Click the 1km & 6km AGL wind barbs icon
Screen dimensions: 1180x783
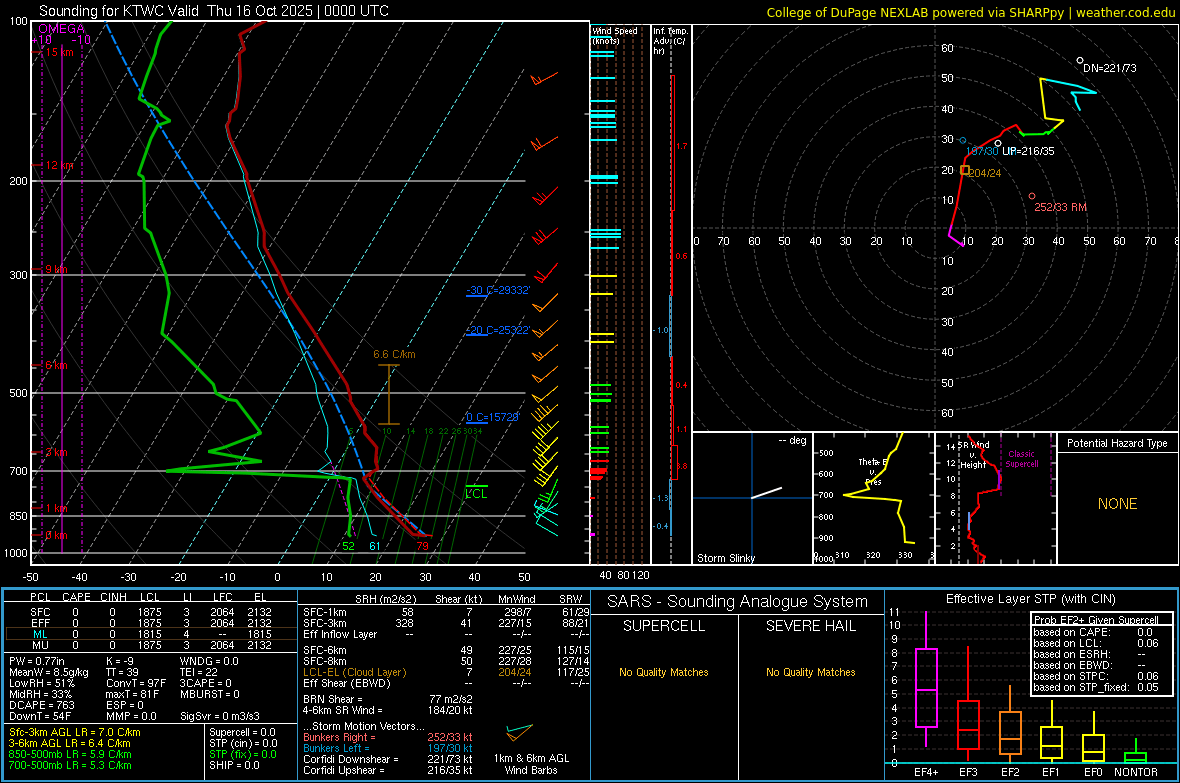click(519, 732)
